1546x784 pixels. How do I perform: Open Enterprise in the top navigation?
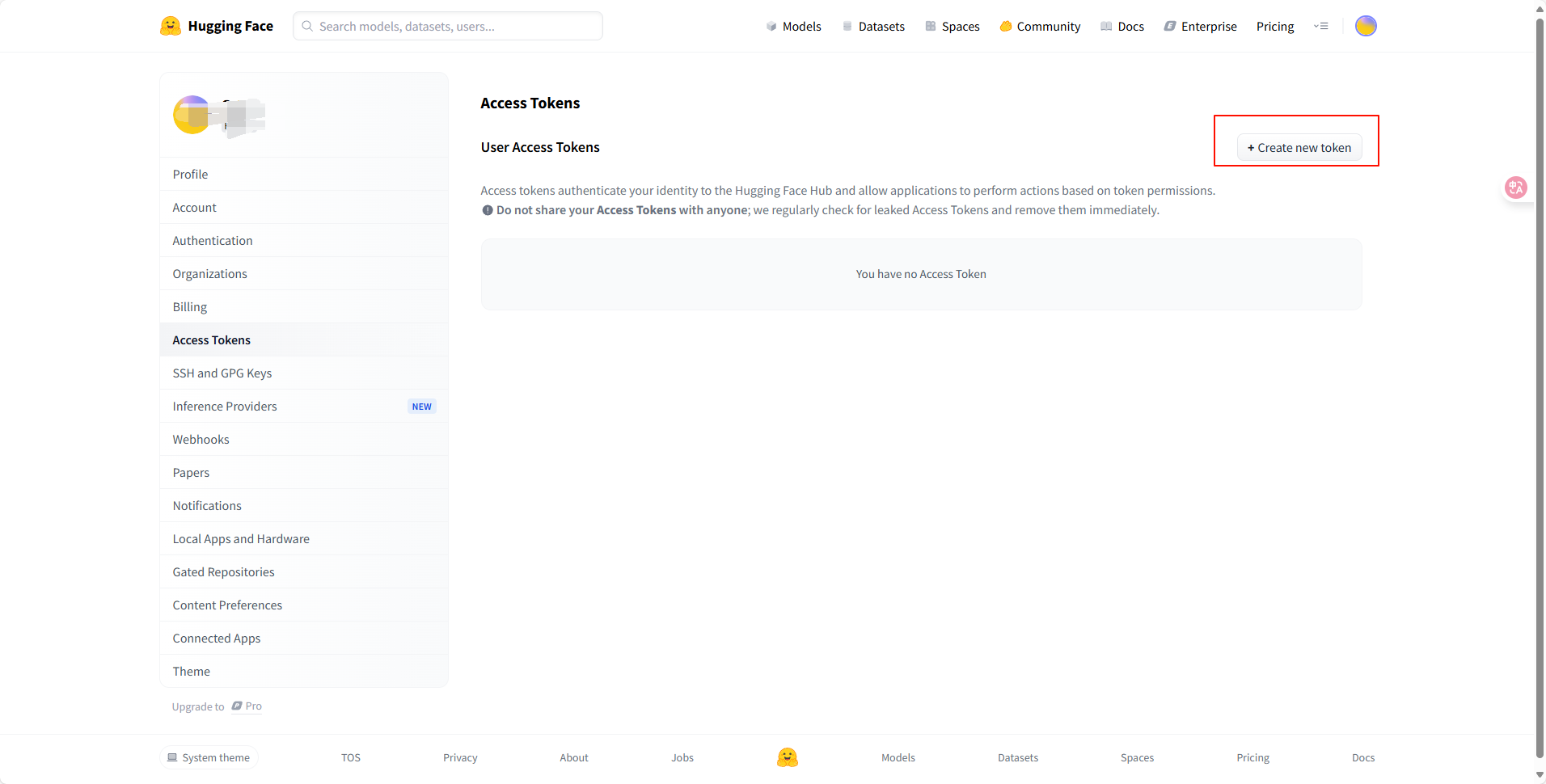point(1201,26)
